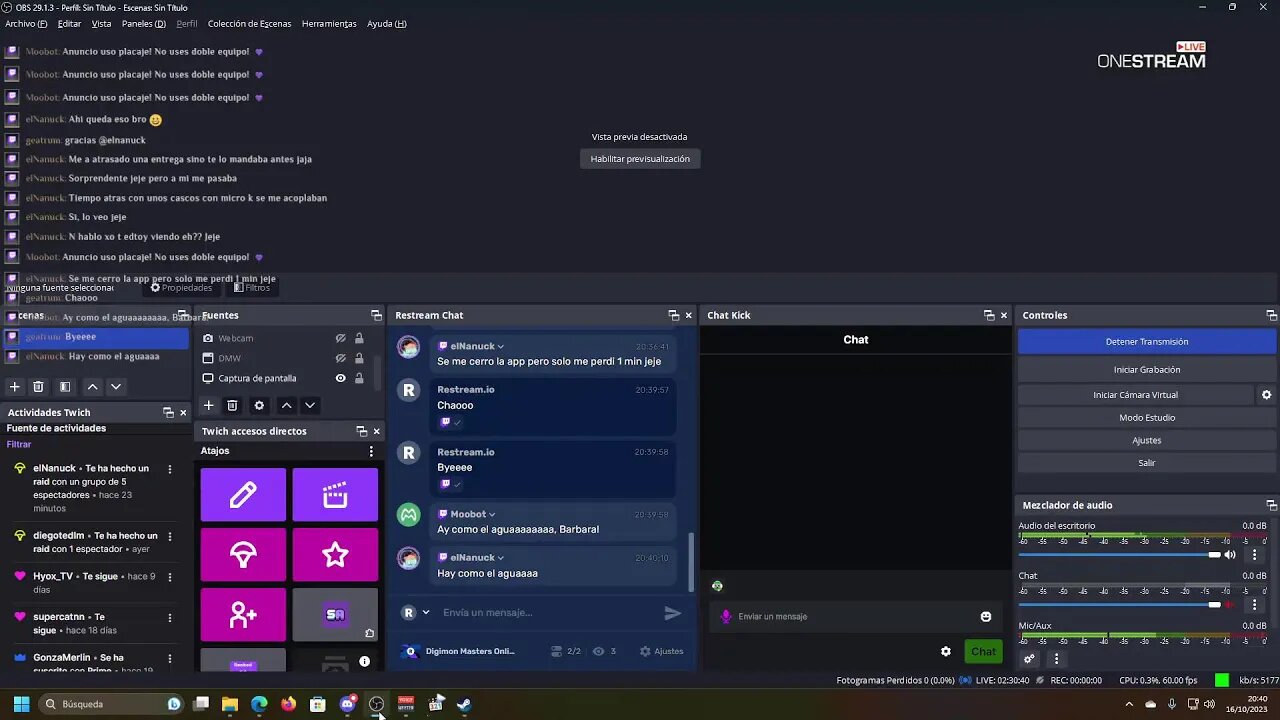The image size is (1280, 720).
Task: Click Habilitar previsualización button
Action: [640, 159]
